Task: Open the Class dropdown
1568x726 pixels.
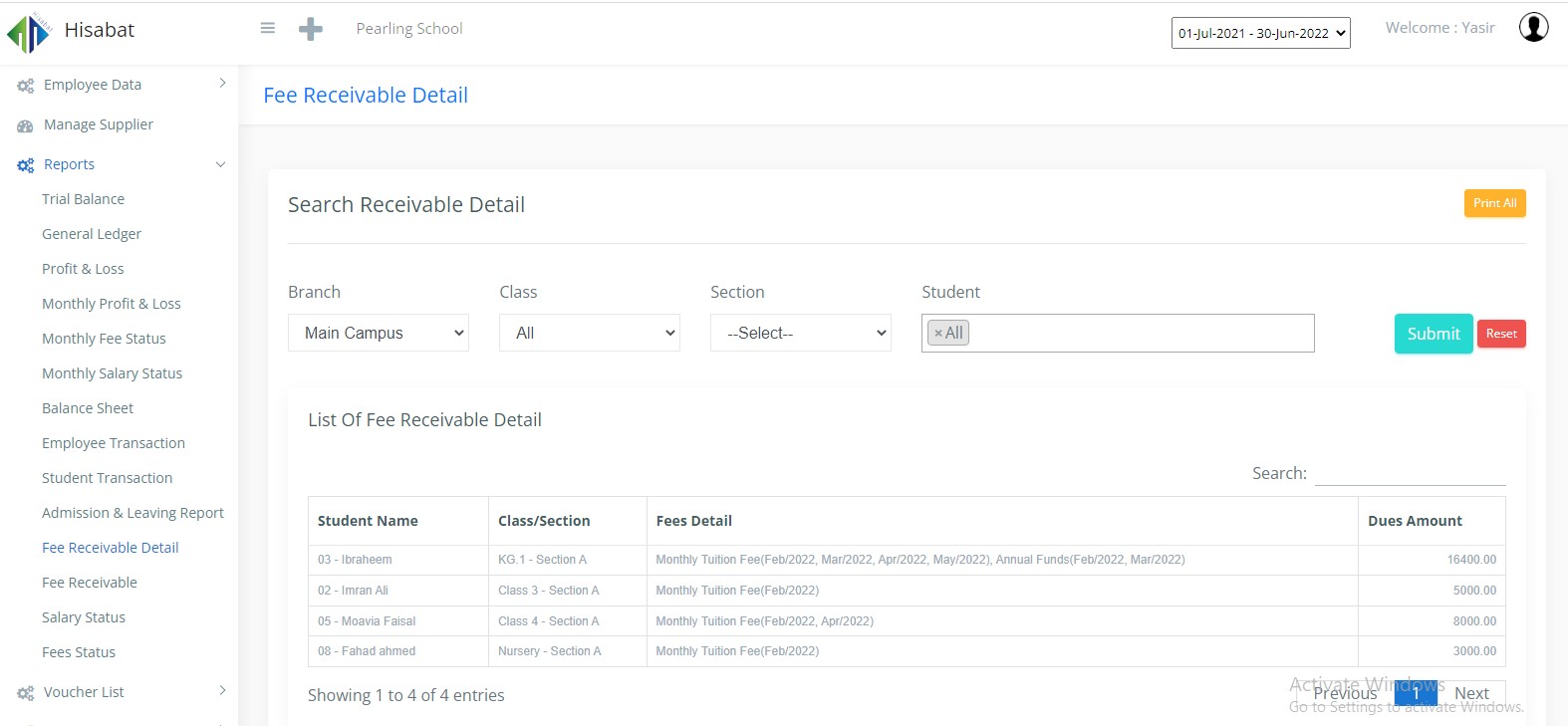Action: tap(589, 333)
